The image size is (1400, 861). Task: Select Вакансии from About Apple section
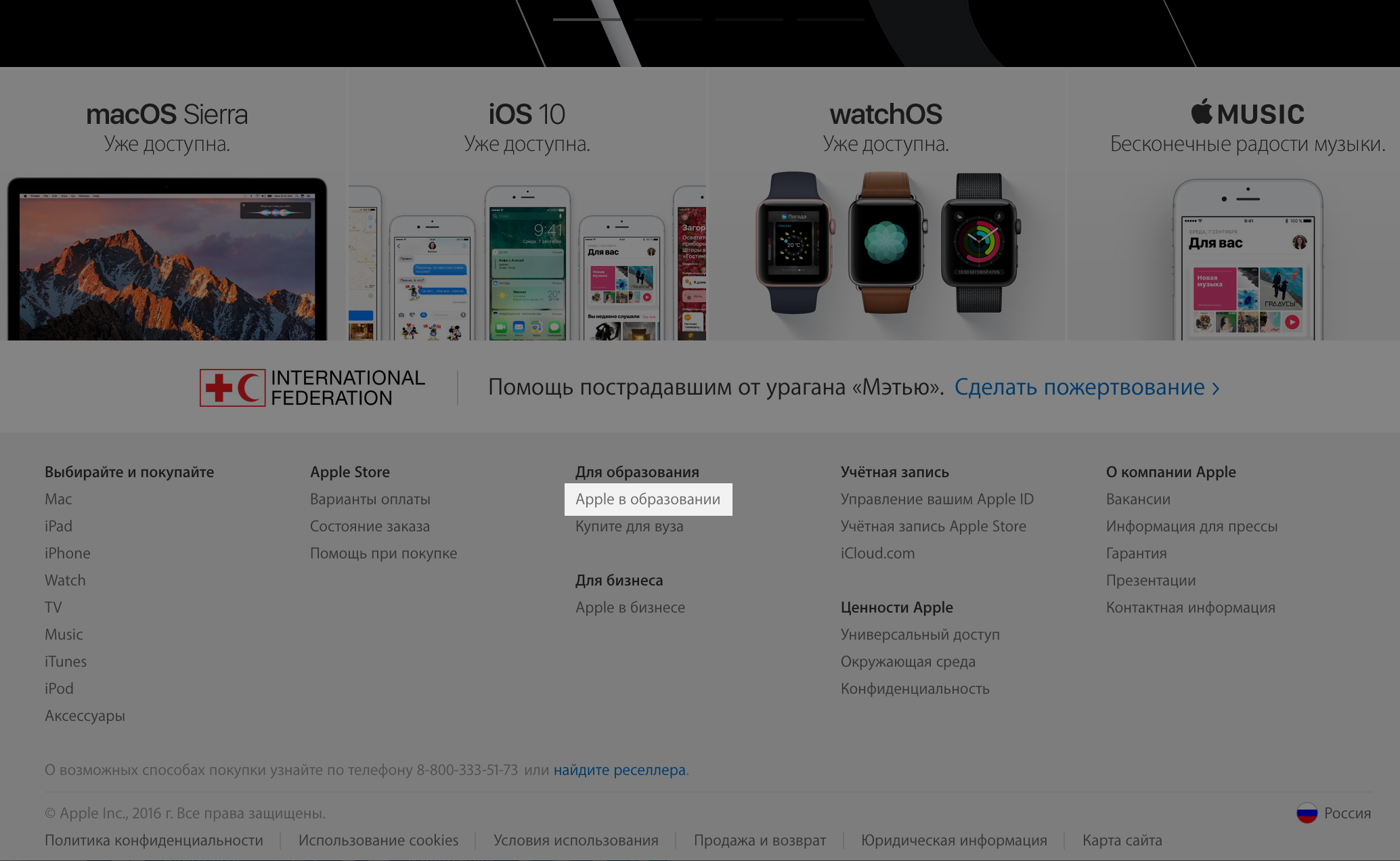pyautogui.click(x=1137, y=498)
